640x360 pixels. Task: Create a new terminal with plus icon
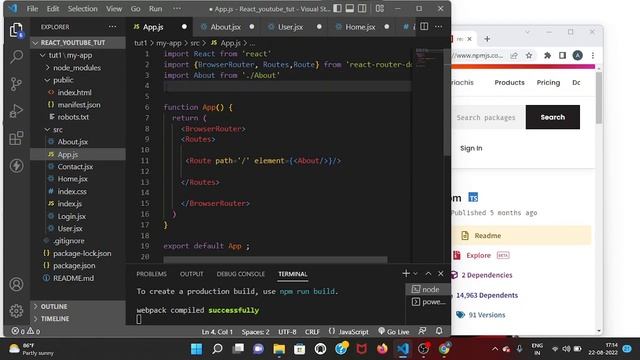coord(406,273)
